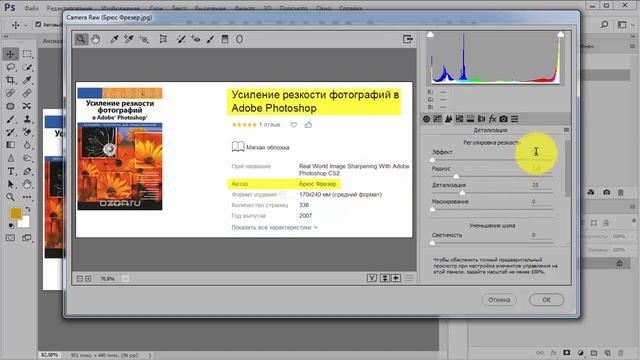Open the HSL panel tab icon

(x=460, y=119)
